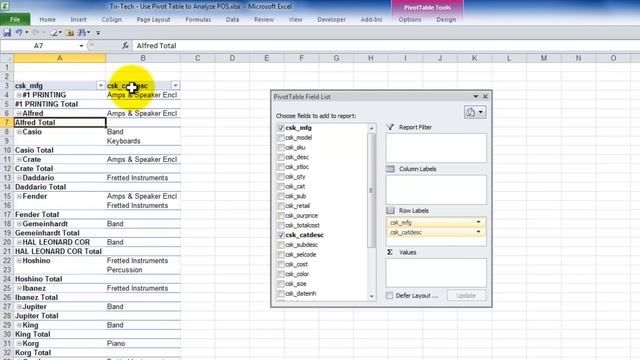Collapse the HAL LEONARD COR group
This screenshot has width=640, height=360.
click(x=19, y=242)
